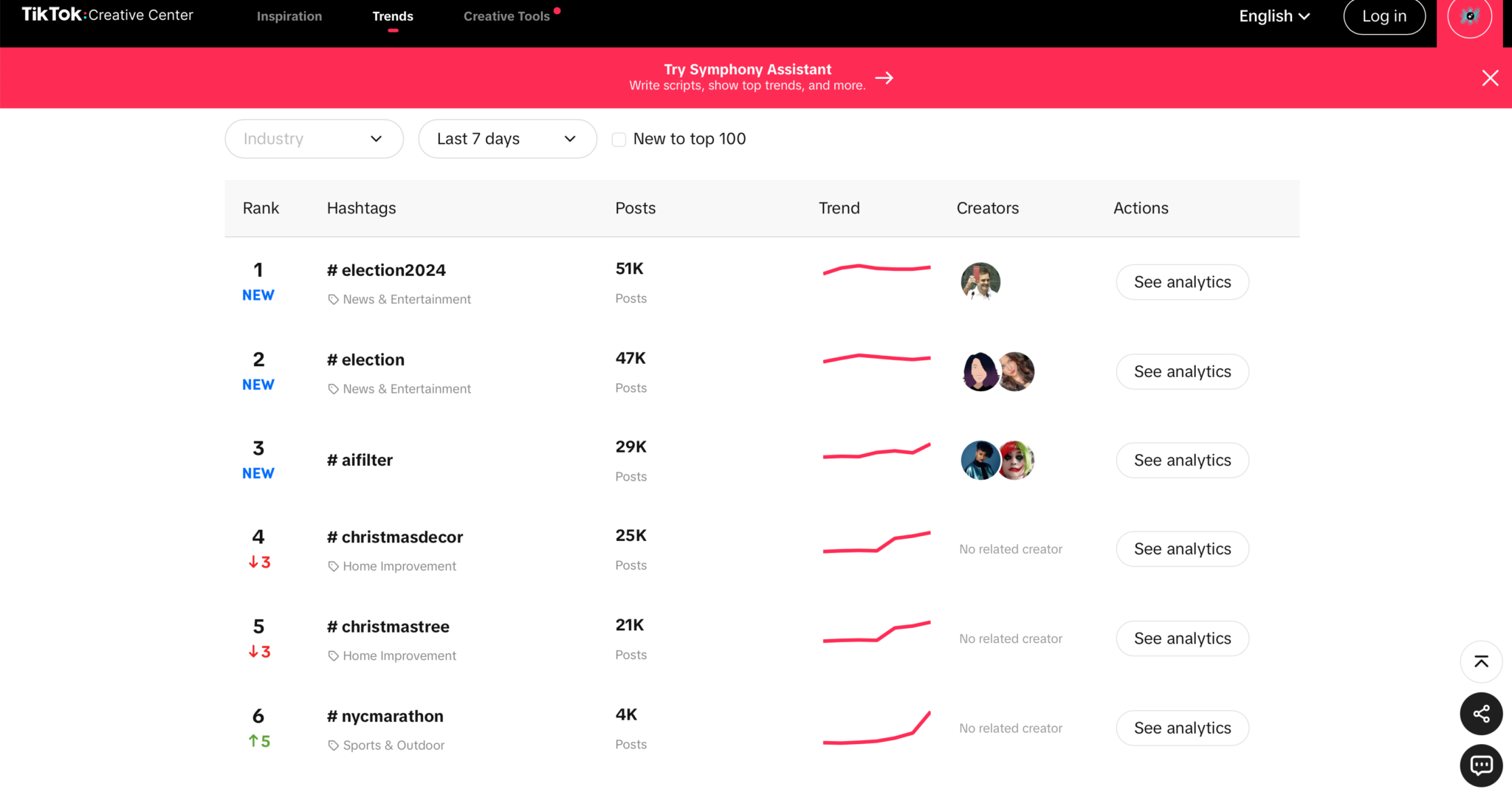The image size is (1512, 806).
Task: Click Log in
Action: point(1384,15)
